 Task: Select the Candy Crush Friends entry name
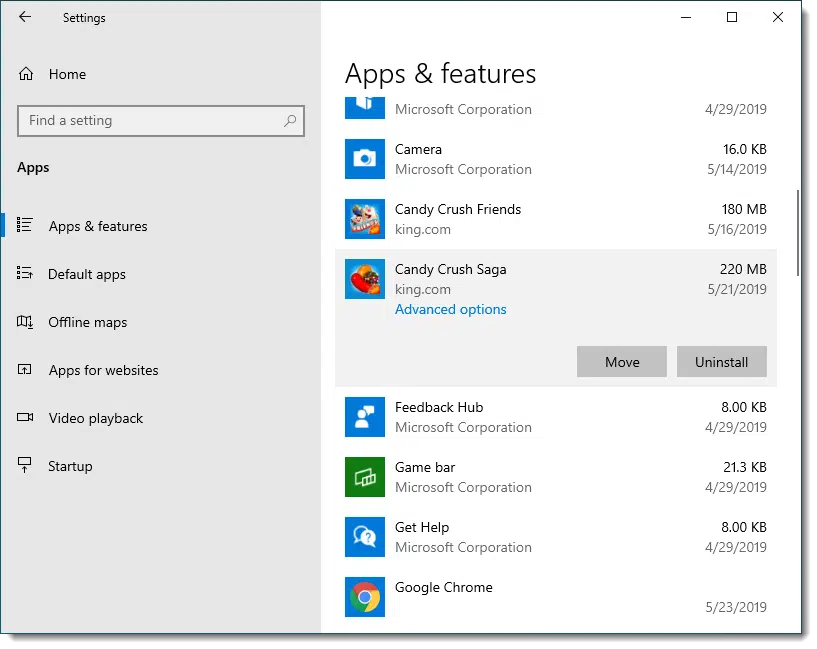(x=458, y=209)
